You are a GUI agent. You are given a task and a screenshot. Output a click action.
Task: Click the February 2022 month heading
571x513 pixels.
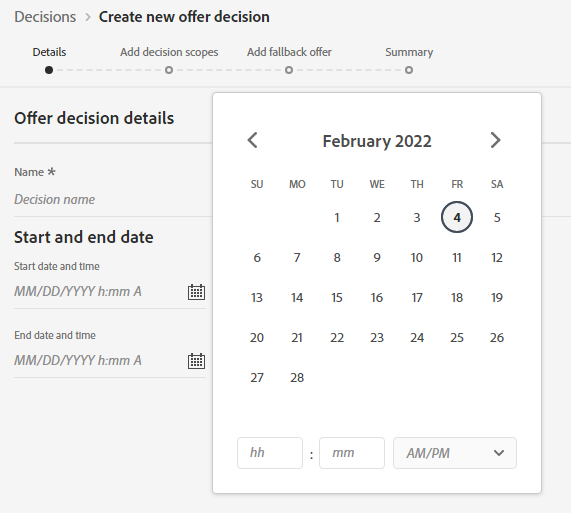(x=377, y=141)
